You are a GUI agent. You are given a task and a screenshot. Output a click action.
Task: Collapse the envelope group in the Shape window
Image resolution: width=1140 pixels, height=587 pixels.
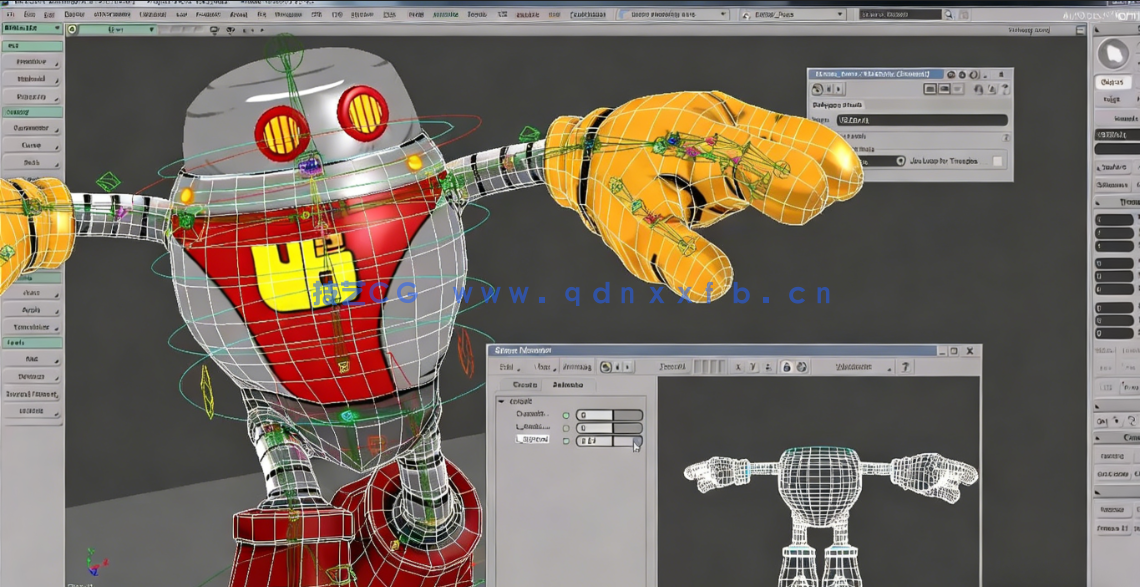click(x=501, y=401)
